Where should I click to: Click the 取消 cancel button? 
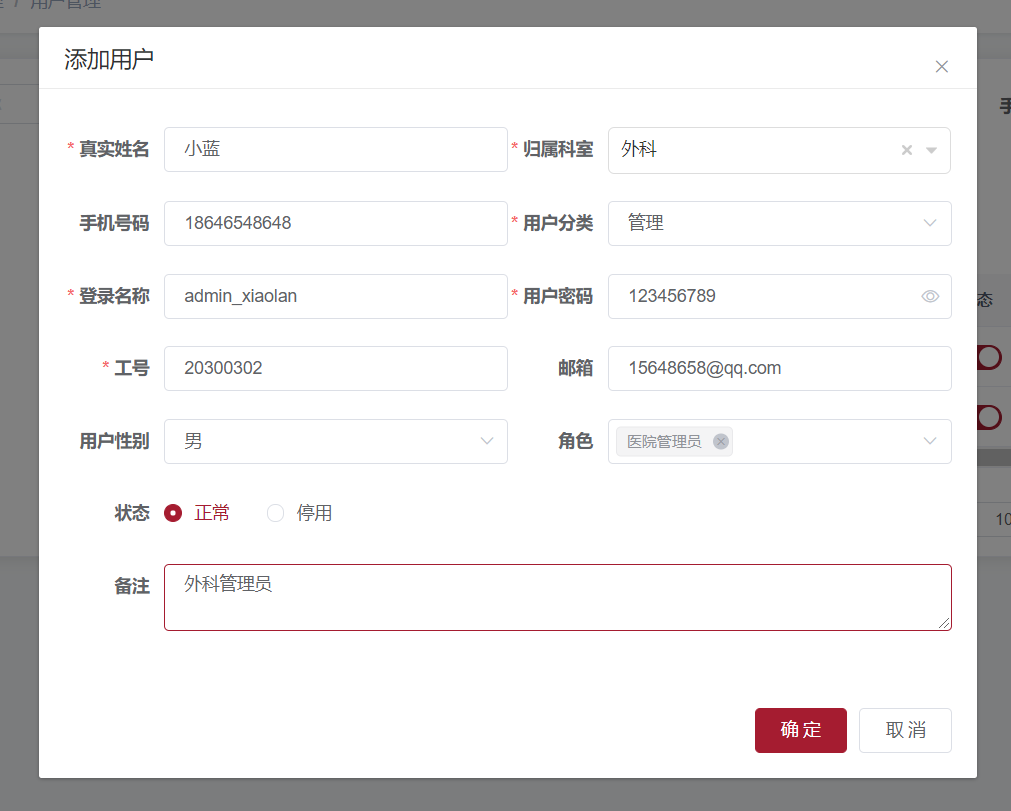point(905,730)
